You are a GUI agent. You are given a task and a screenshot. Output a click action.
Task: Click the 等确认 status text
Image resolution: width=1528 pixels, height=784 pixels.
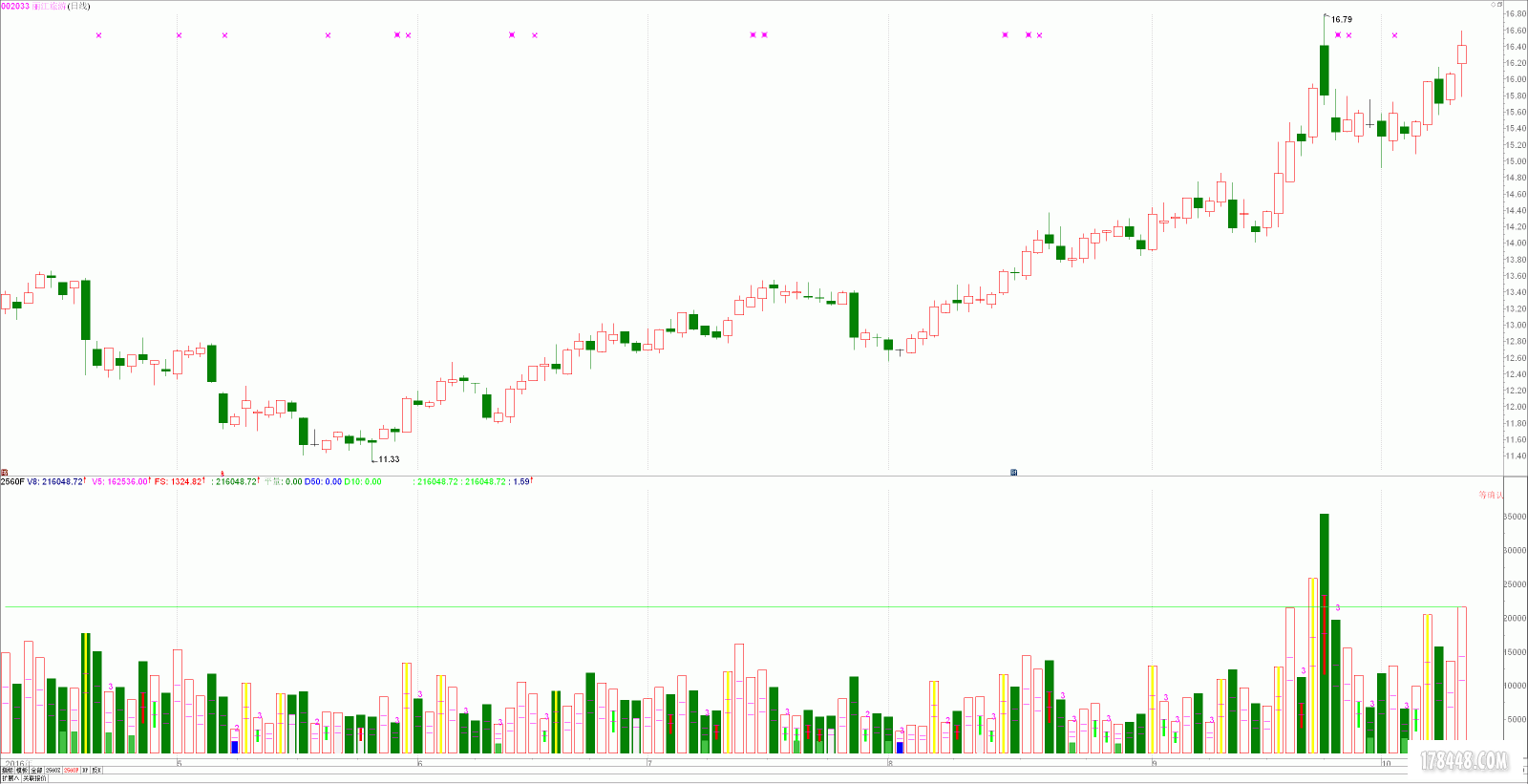coord(1491,495)
